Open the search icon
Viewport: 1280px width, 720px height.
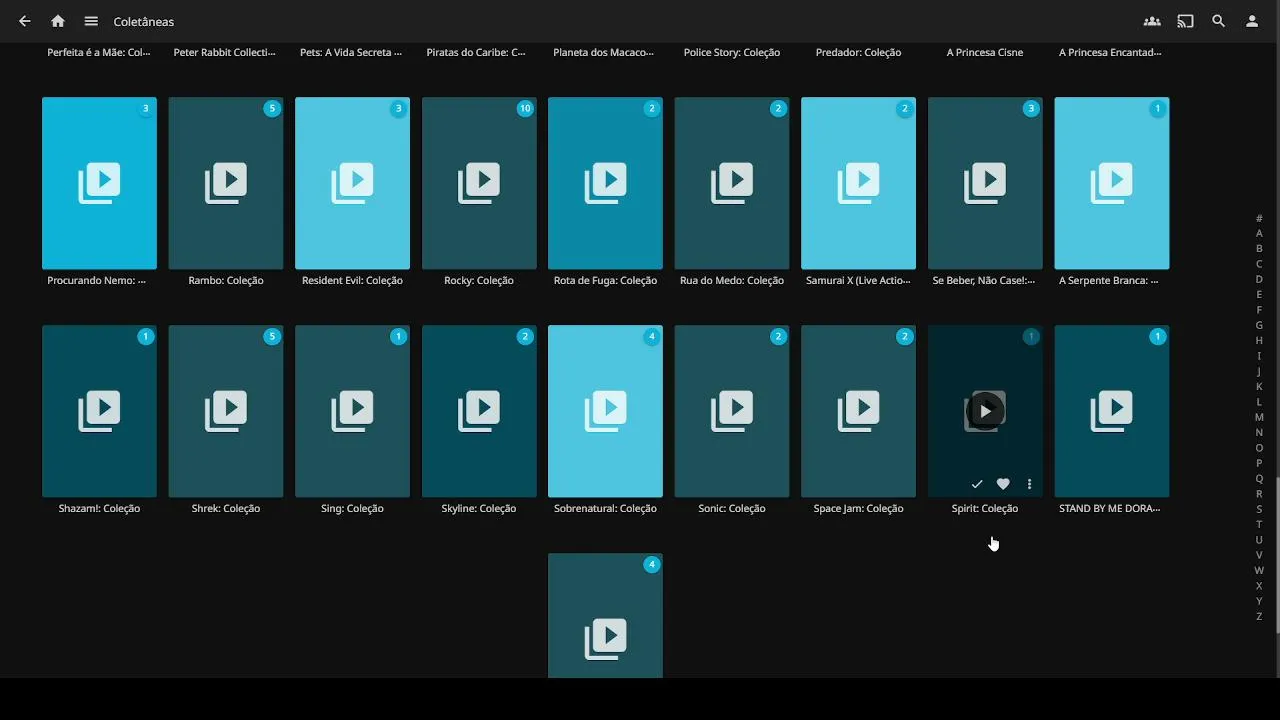coord(1218,21)
